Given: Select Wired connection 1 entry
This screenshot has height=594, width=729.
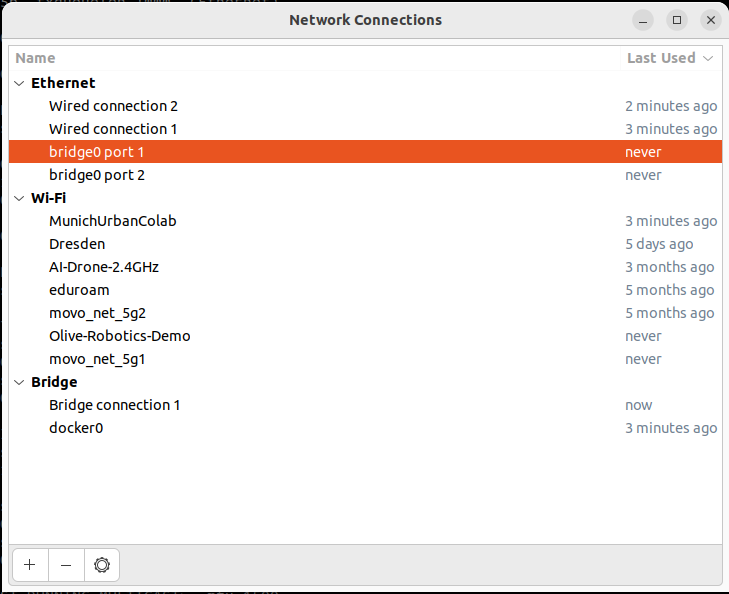Looking at the screenshot, I should coord(113,129).
